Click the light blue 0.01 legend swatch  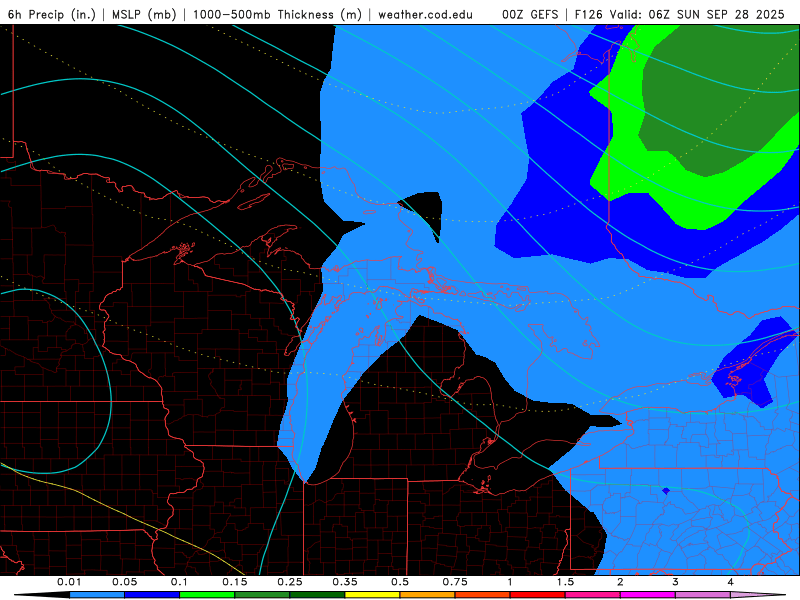97,595
